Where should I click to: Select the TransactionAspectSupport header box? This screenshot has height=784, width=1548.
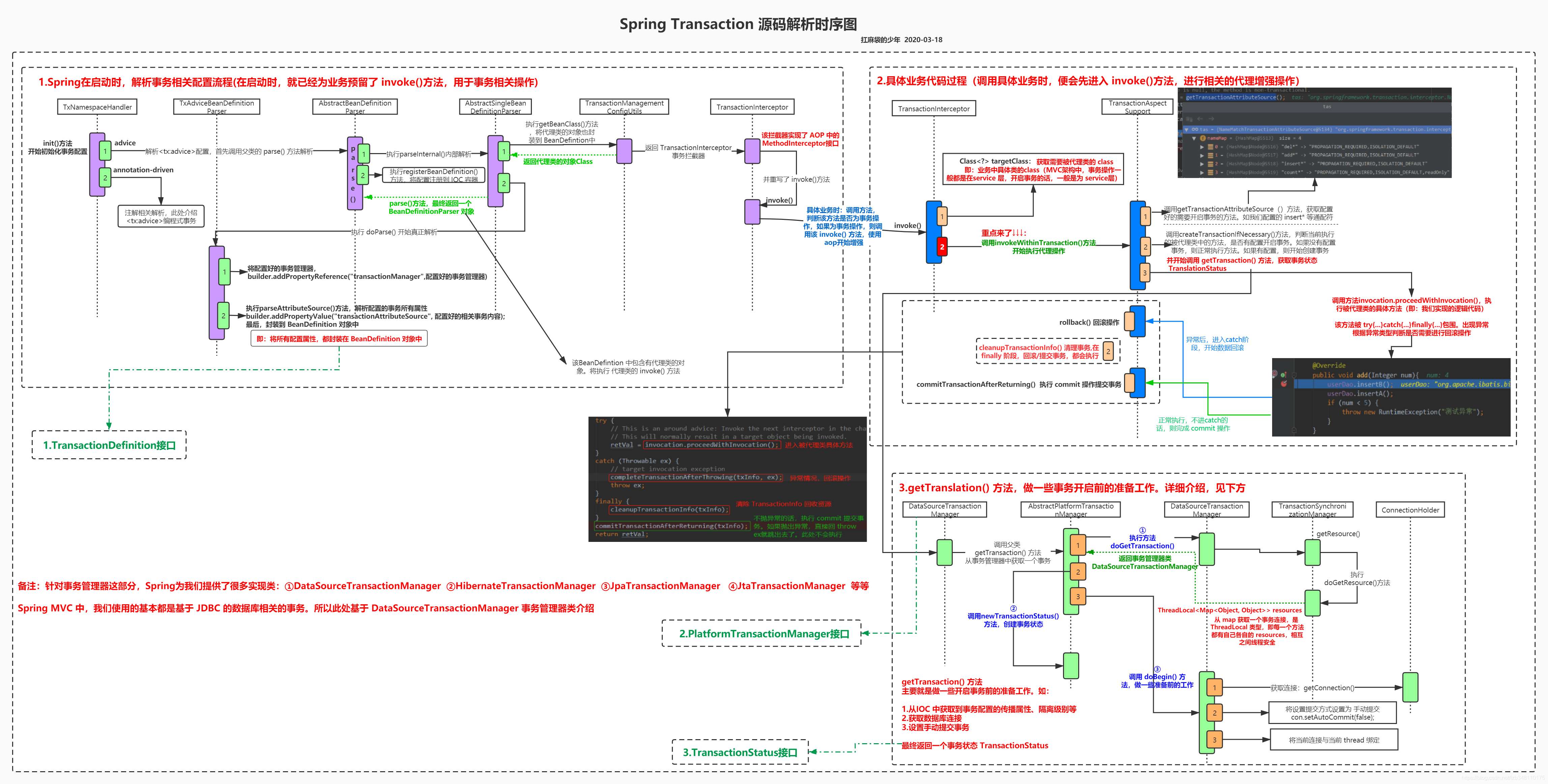click(1138, 106)
